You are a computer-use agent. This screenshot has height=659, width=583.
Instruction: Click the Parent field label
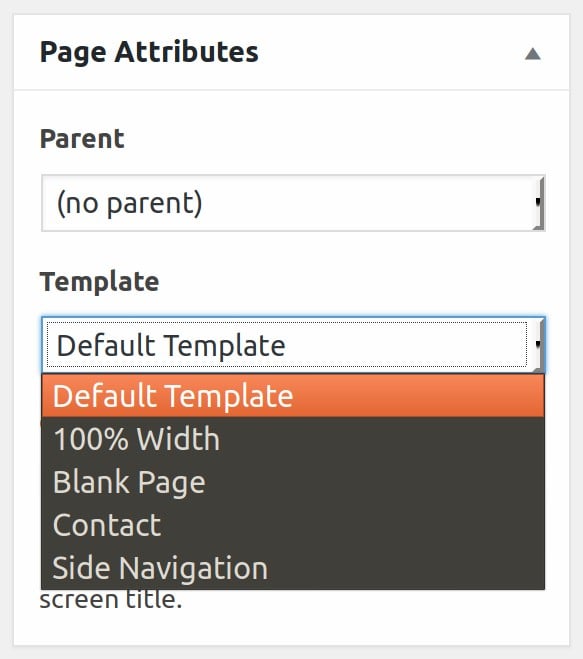coord(82,139)
